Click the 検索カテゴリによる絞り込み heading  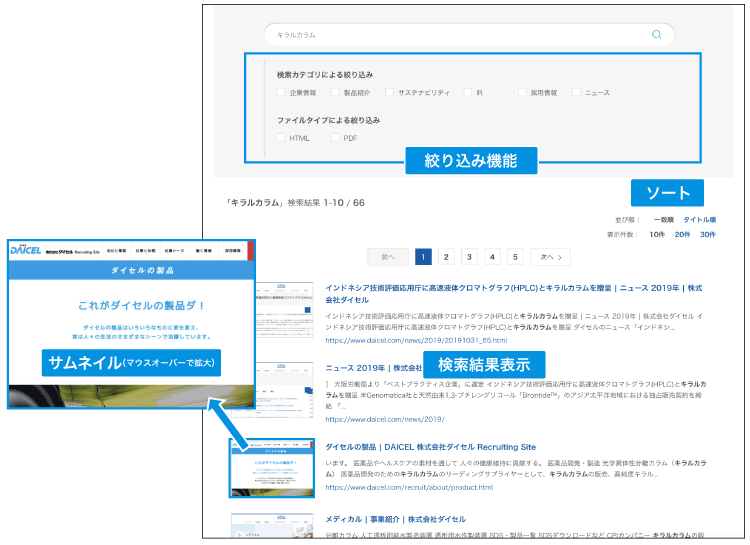(325, 75)
